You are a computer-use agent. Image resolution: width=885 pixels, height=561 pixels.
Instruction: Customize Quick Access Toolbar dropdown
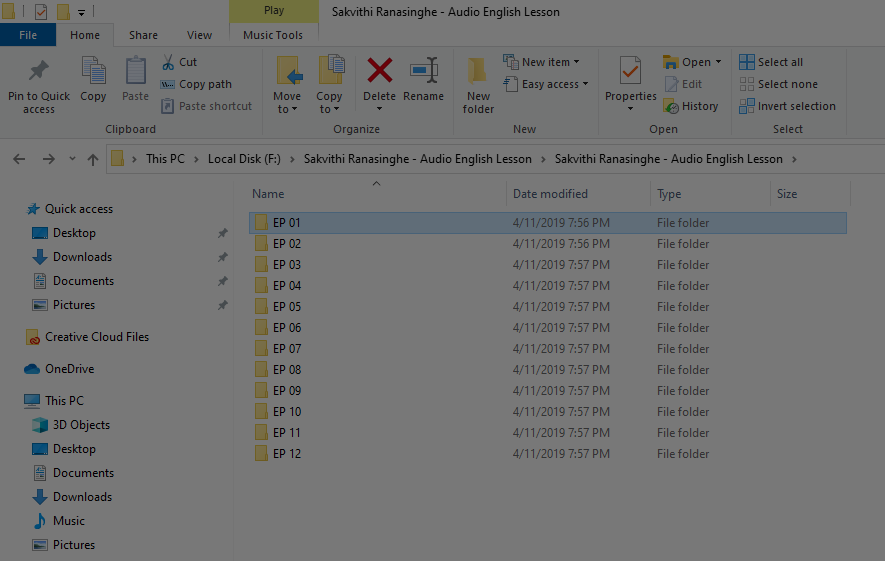point(81,12)
